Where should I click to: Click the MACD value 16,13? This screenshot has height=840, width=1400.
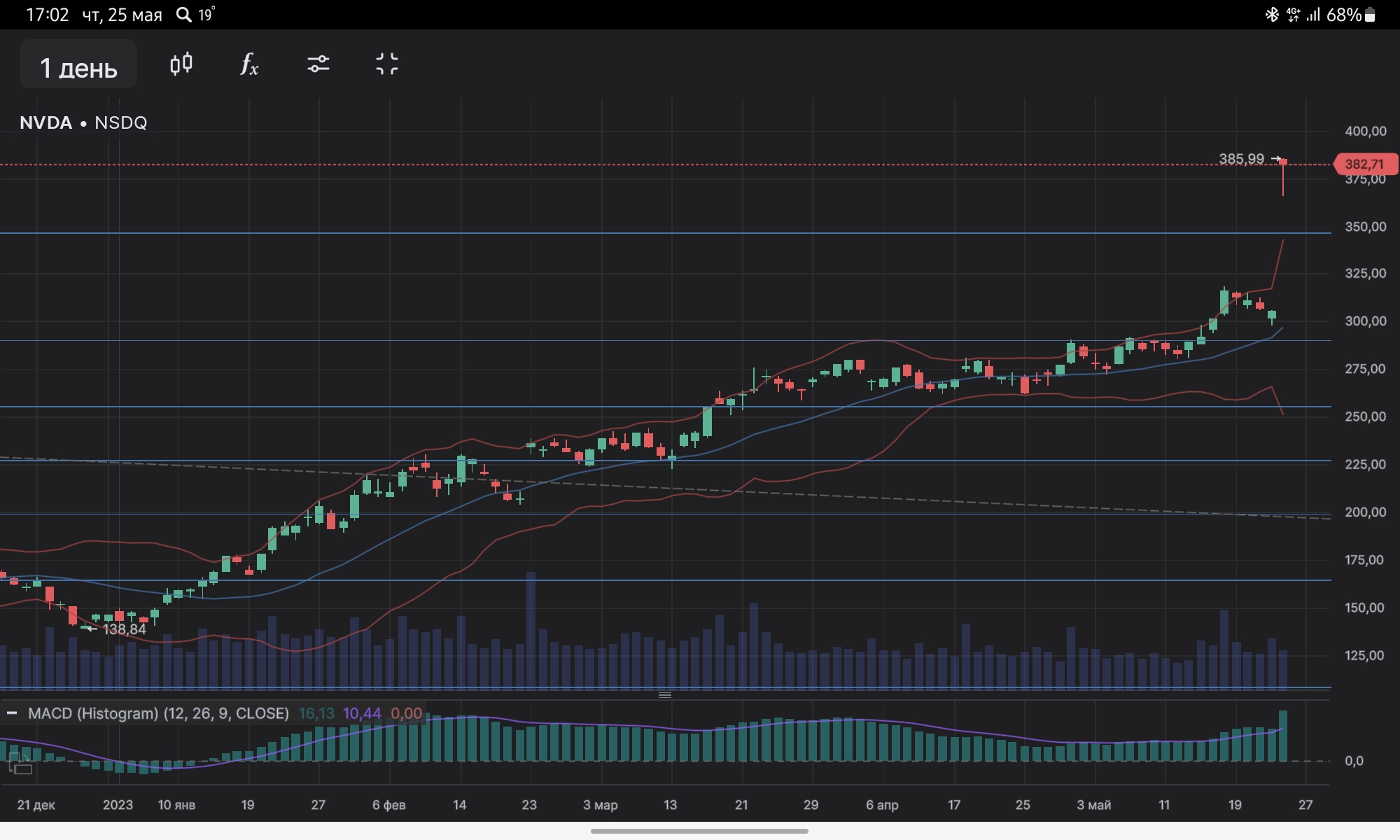316,713
